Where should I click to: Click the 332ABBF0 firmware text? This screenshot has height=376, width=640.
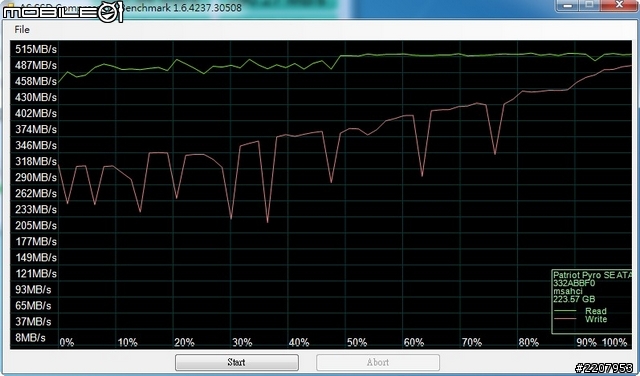pyautogui.click(x=574, y=283)
